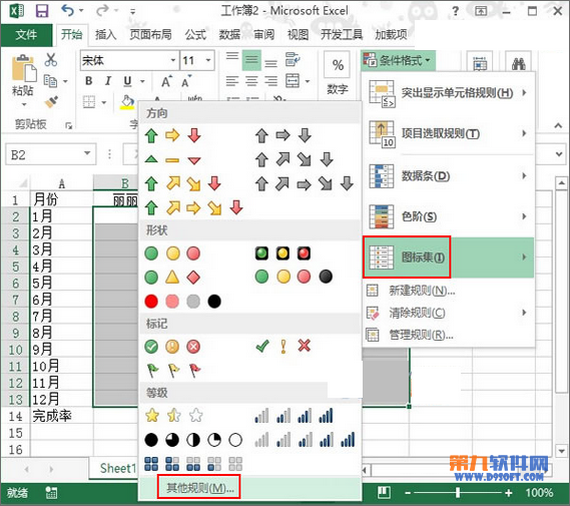570x506 pixels.
Task: Toggle left text alignment
Action: point(232,81)
